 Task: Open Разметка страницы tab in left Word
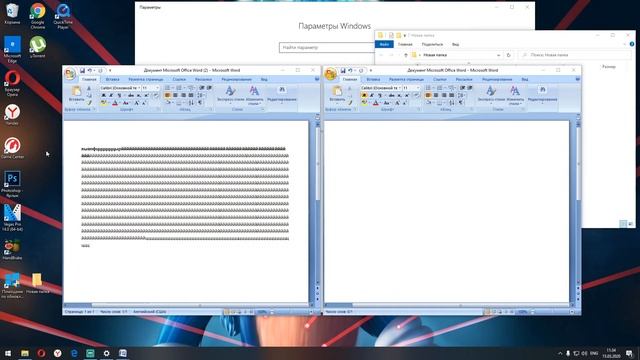146,79
